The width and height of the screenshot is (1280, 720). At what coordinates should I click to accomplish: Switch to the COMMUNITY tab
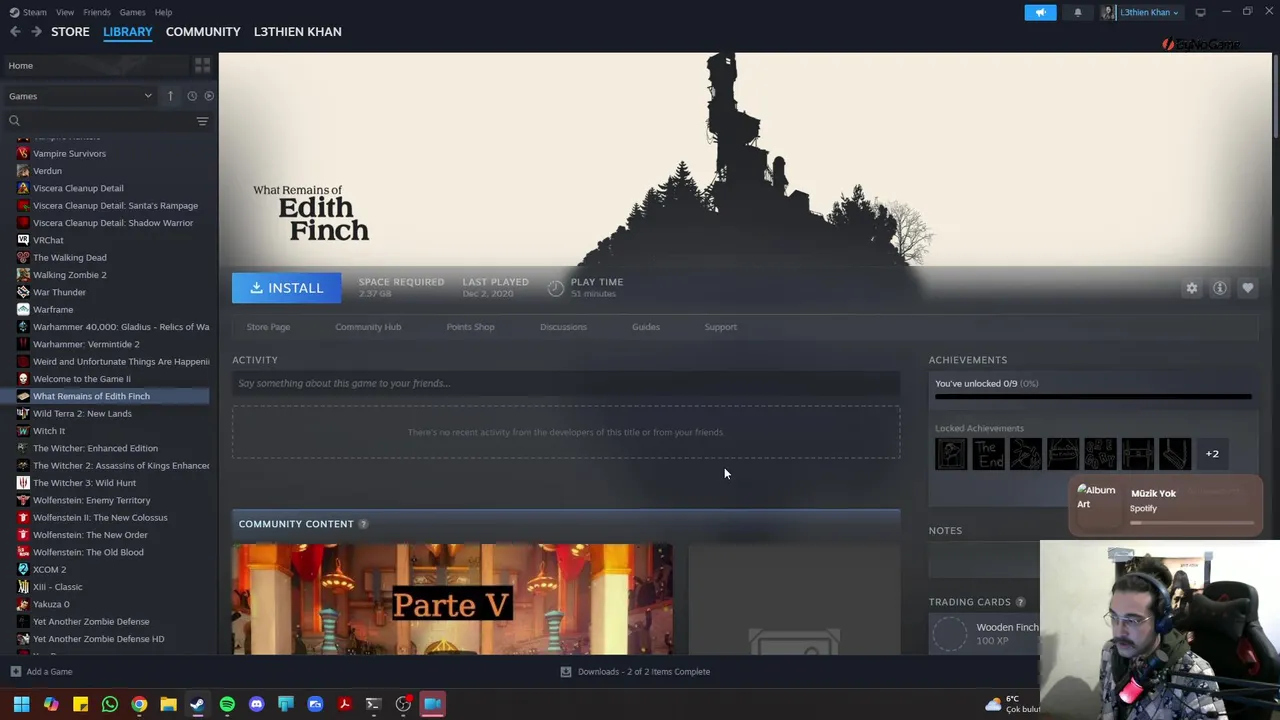click(x=203, y=32)
